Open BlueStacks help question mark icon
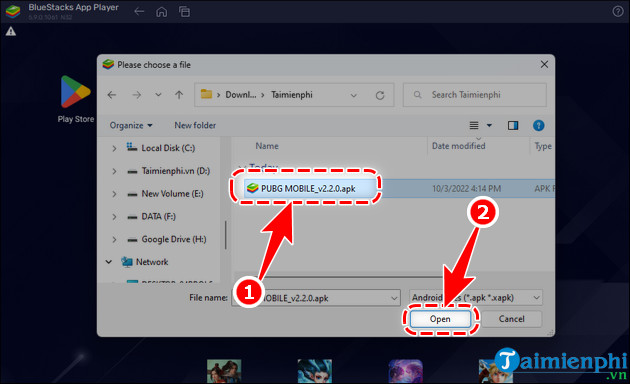 [x=618, y=11]
